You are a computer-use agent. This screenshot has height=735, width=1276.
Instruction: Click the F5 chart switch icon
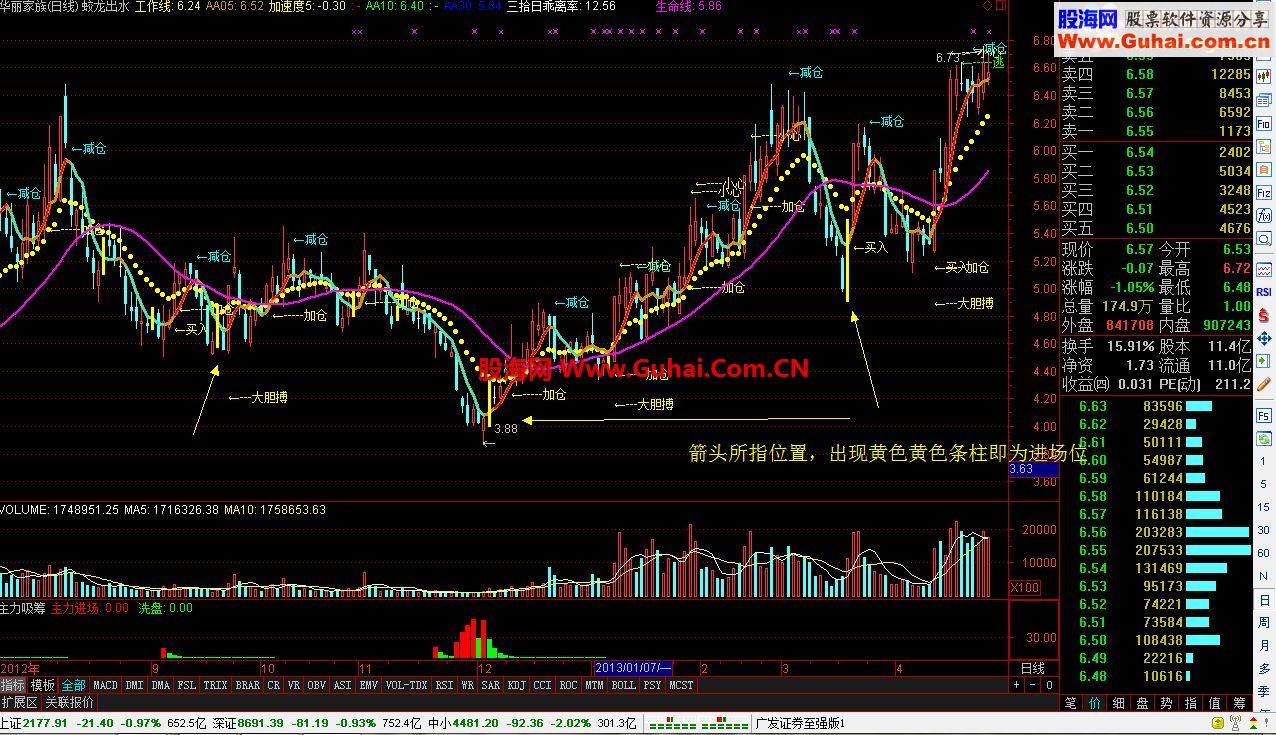point(1264,415)
